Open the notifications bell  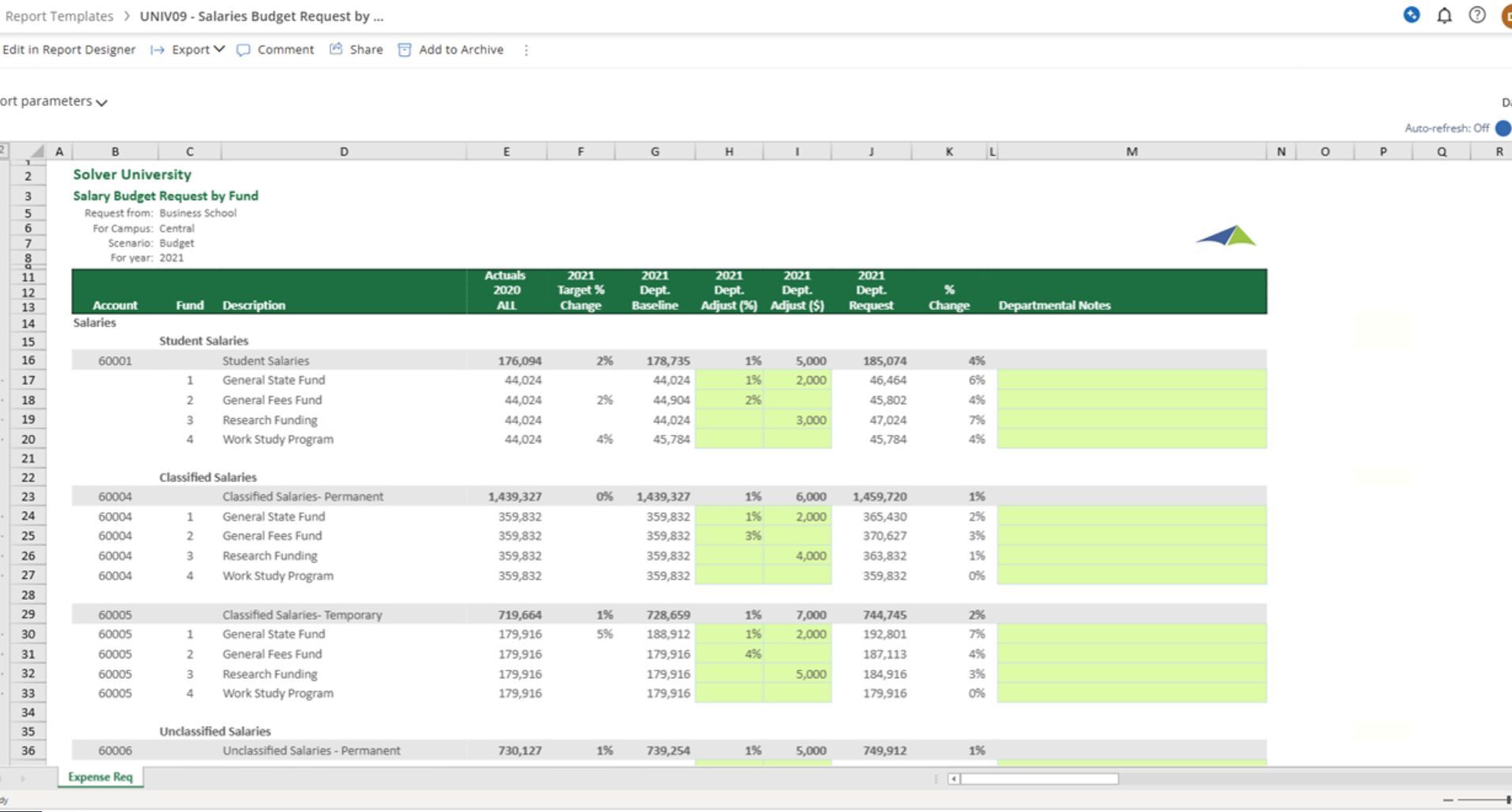coord(1444,16)
